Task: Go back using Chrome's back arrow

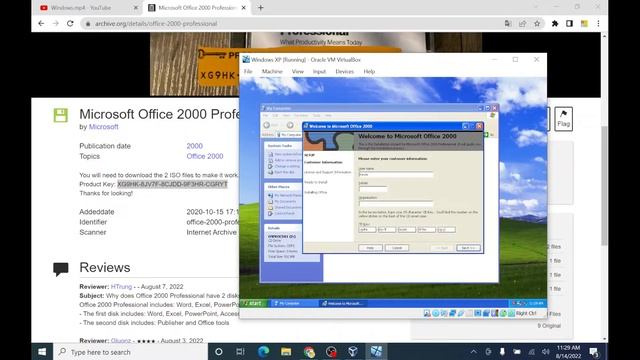Action: 41,24
